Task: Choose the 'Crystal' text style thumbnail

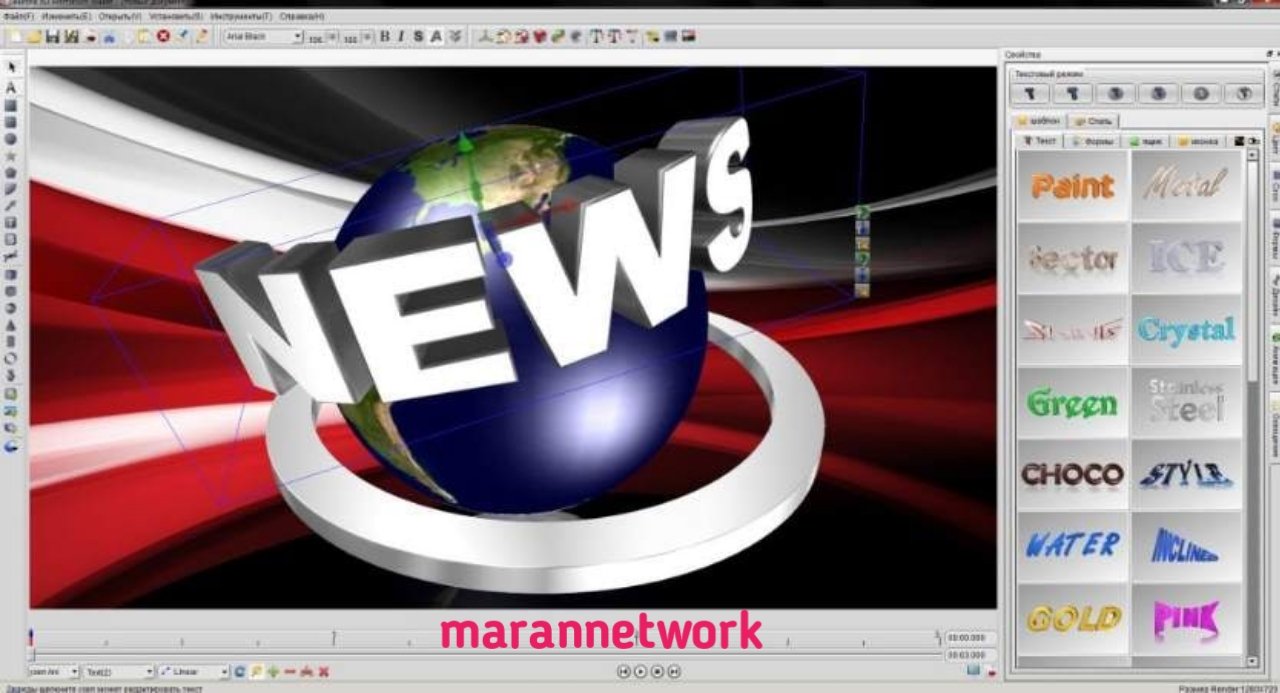Action: click(x=1186, y=329)
